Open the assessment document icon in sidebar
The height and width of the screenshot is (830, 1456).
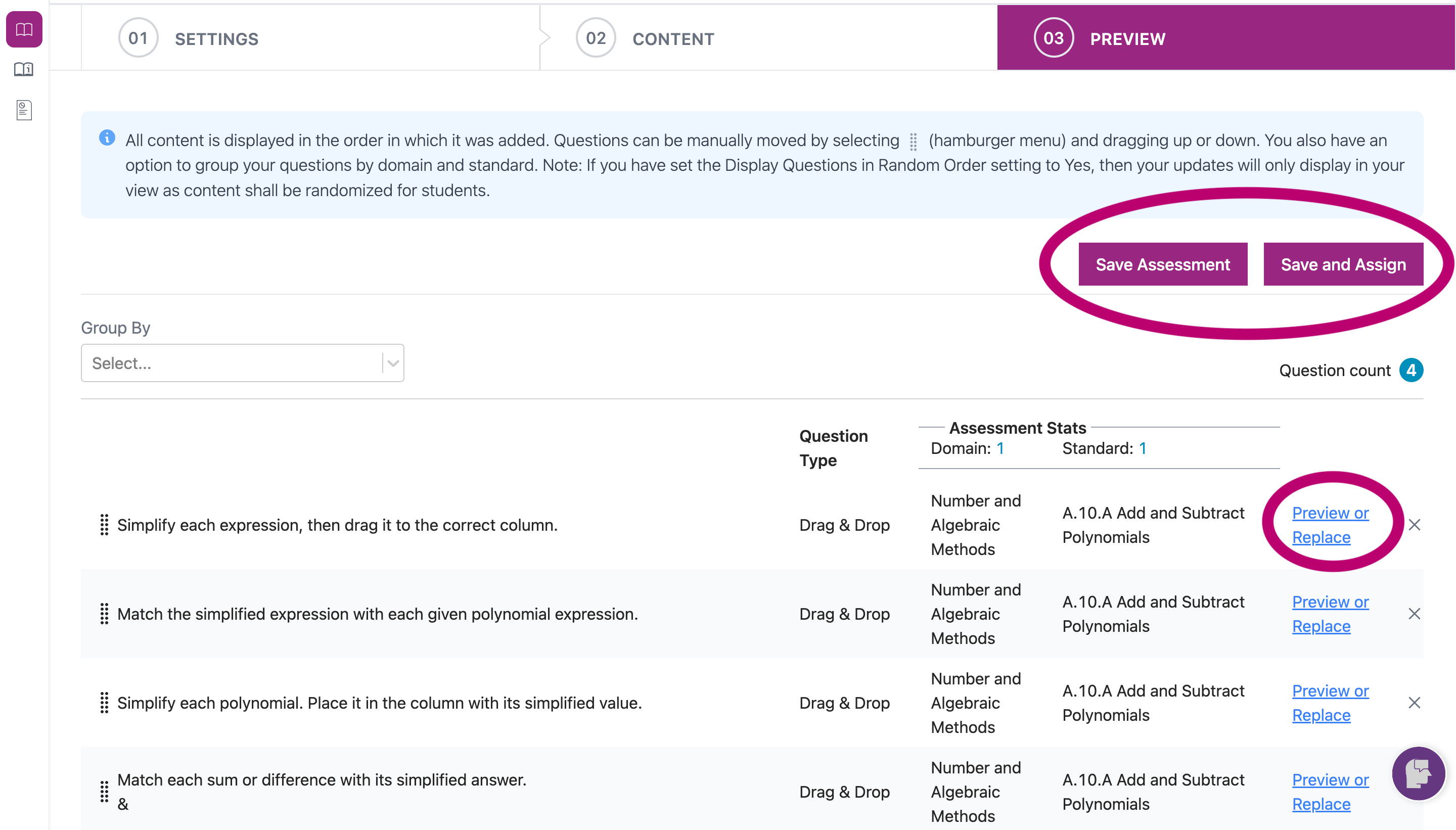coord(24,110)
